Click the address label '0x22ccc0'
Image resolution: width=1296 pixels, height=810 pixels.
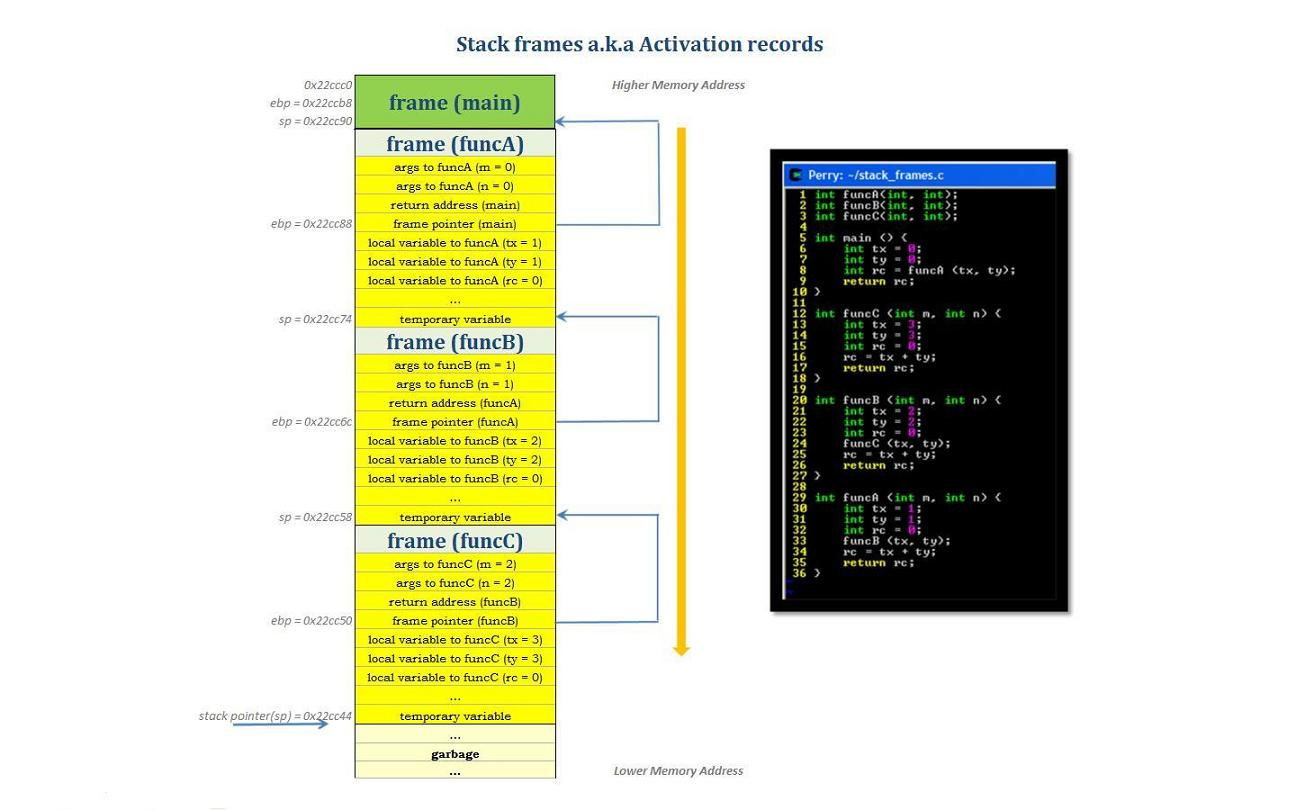(328, 85)
